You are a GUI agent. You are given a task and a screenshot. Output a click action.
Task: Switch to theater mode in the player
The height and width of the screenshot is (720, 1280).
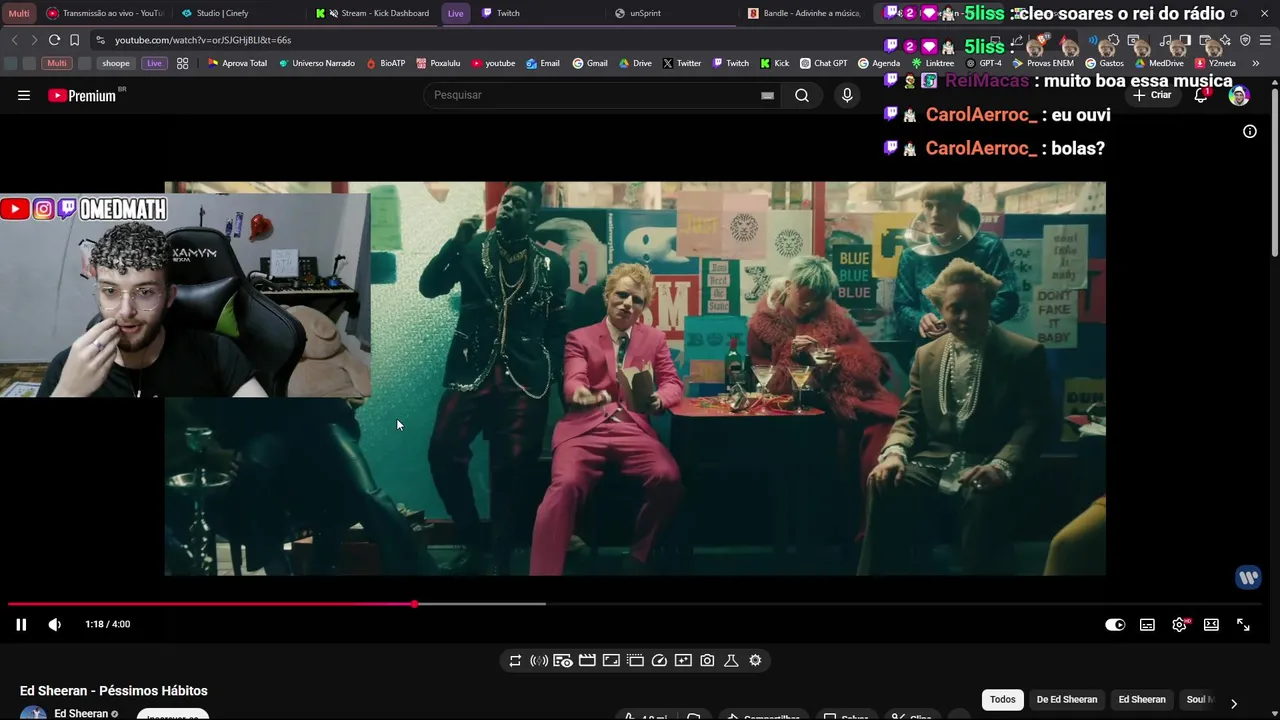[1211, 625]
